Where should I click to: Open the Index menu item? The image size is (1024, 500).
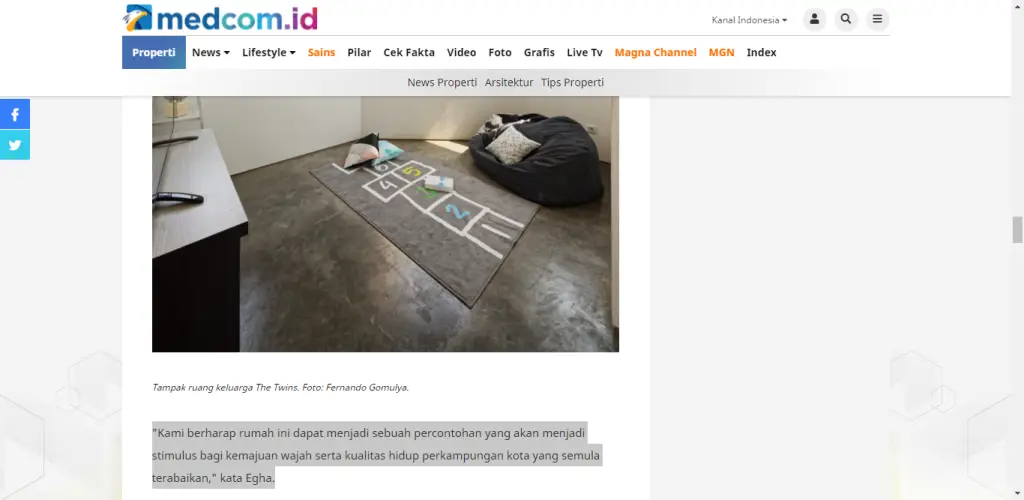tap(761, 52)
